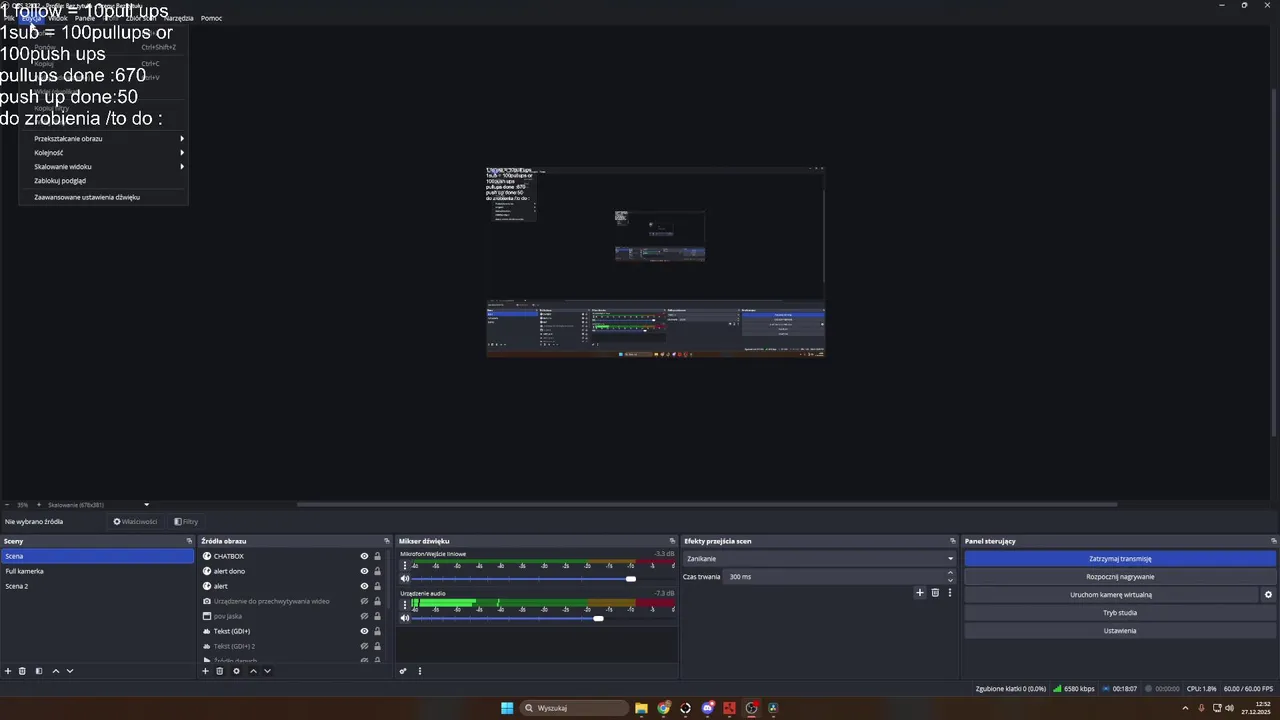
Task: Enable Tryb studia
Action: (1120, 613)
